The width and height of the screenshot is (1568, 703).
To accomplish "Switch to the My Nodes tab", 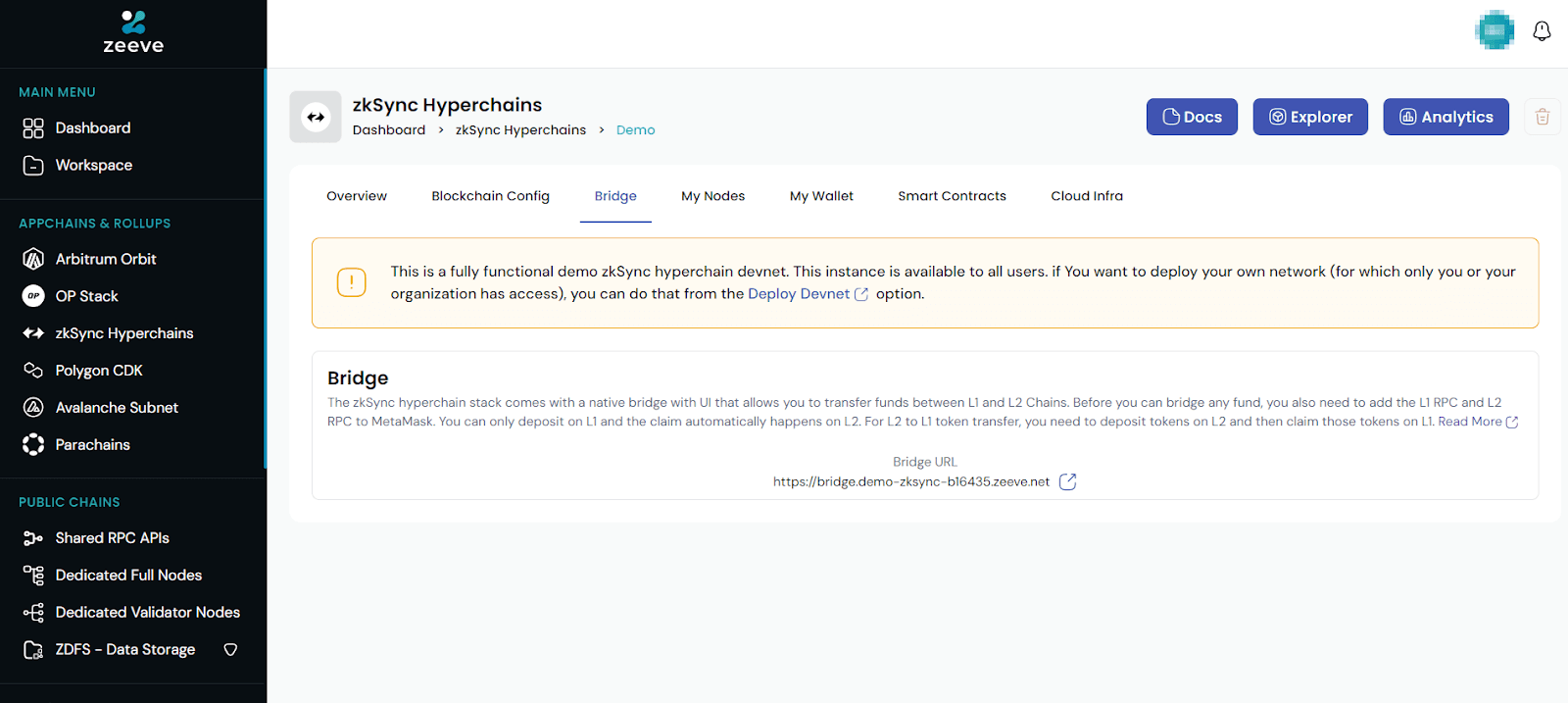I will pyautogui.click(x=713, y=196).
